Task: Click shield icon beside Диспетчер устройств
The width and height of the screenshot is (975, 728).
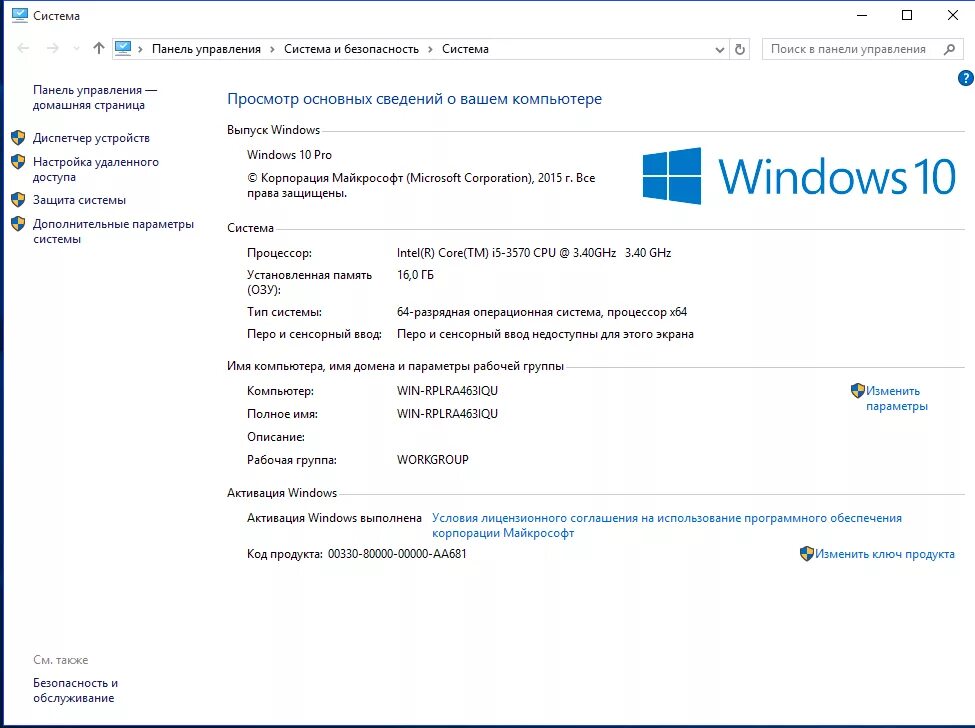Action: coord(18,137)
